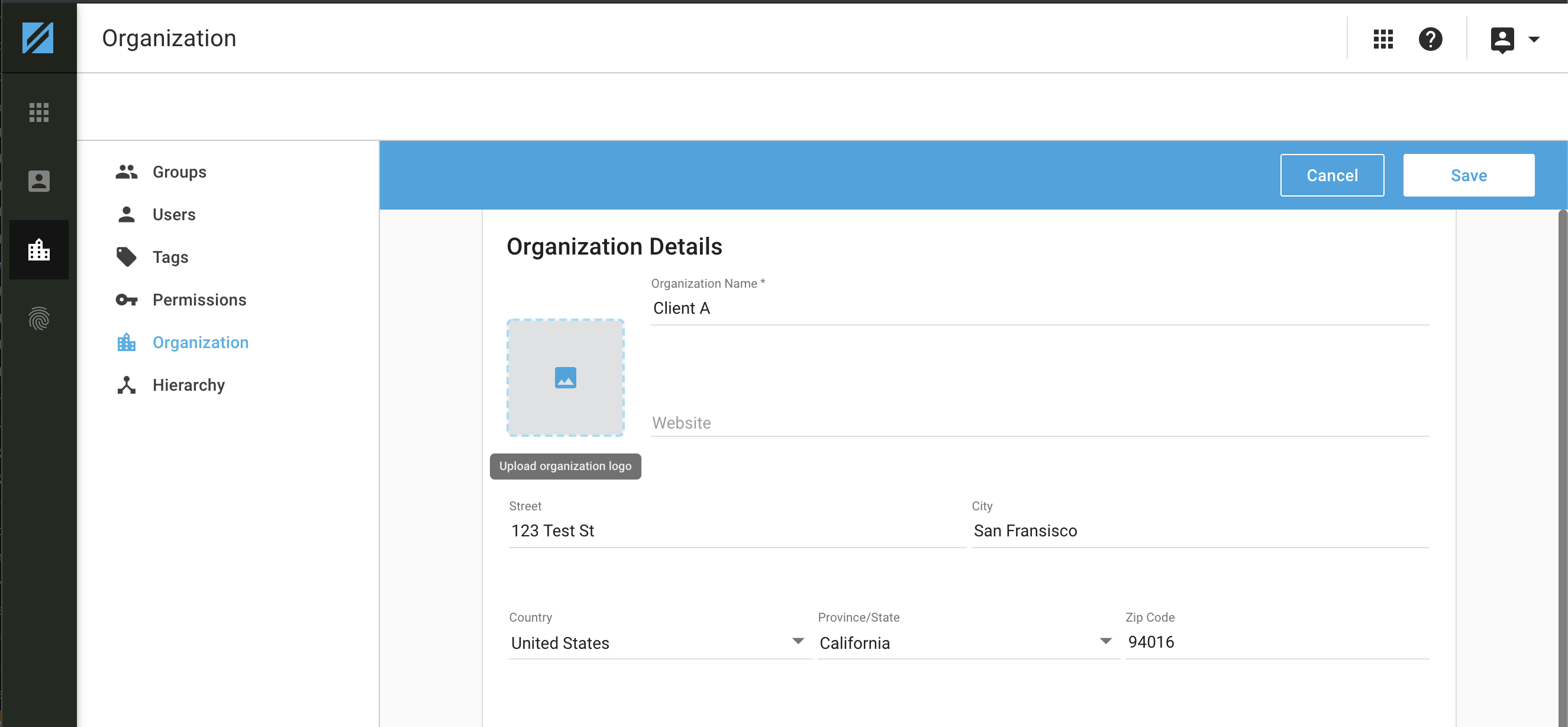1568x727 pixels.
Task: Open the Hierarchy section
Action: tap(189, 385)
